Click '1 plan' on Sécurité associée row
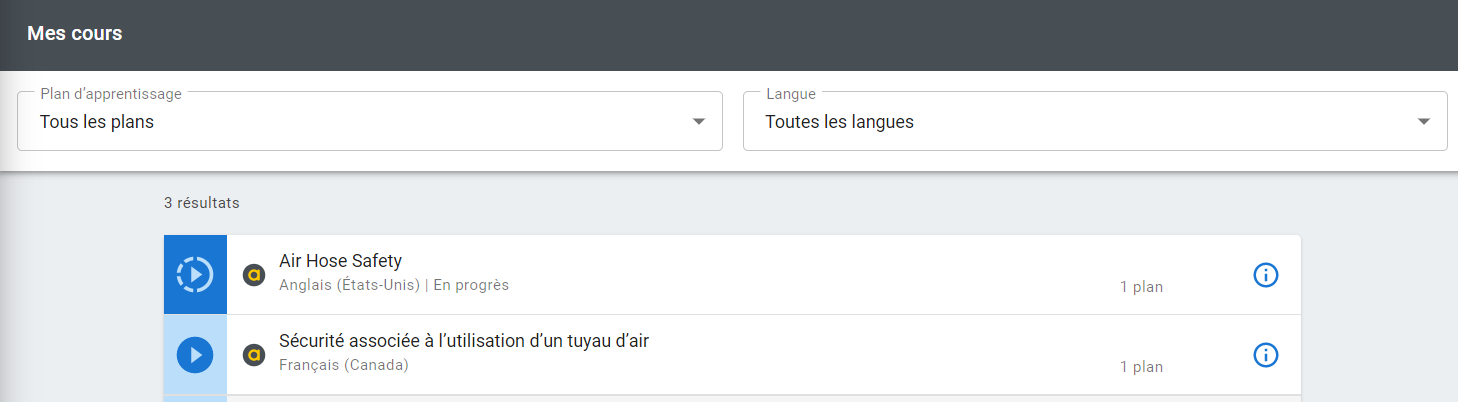The height and width of the screenshot is (402, 1458). [1141, 367]
